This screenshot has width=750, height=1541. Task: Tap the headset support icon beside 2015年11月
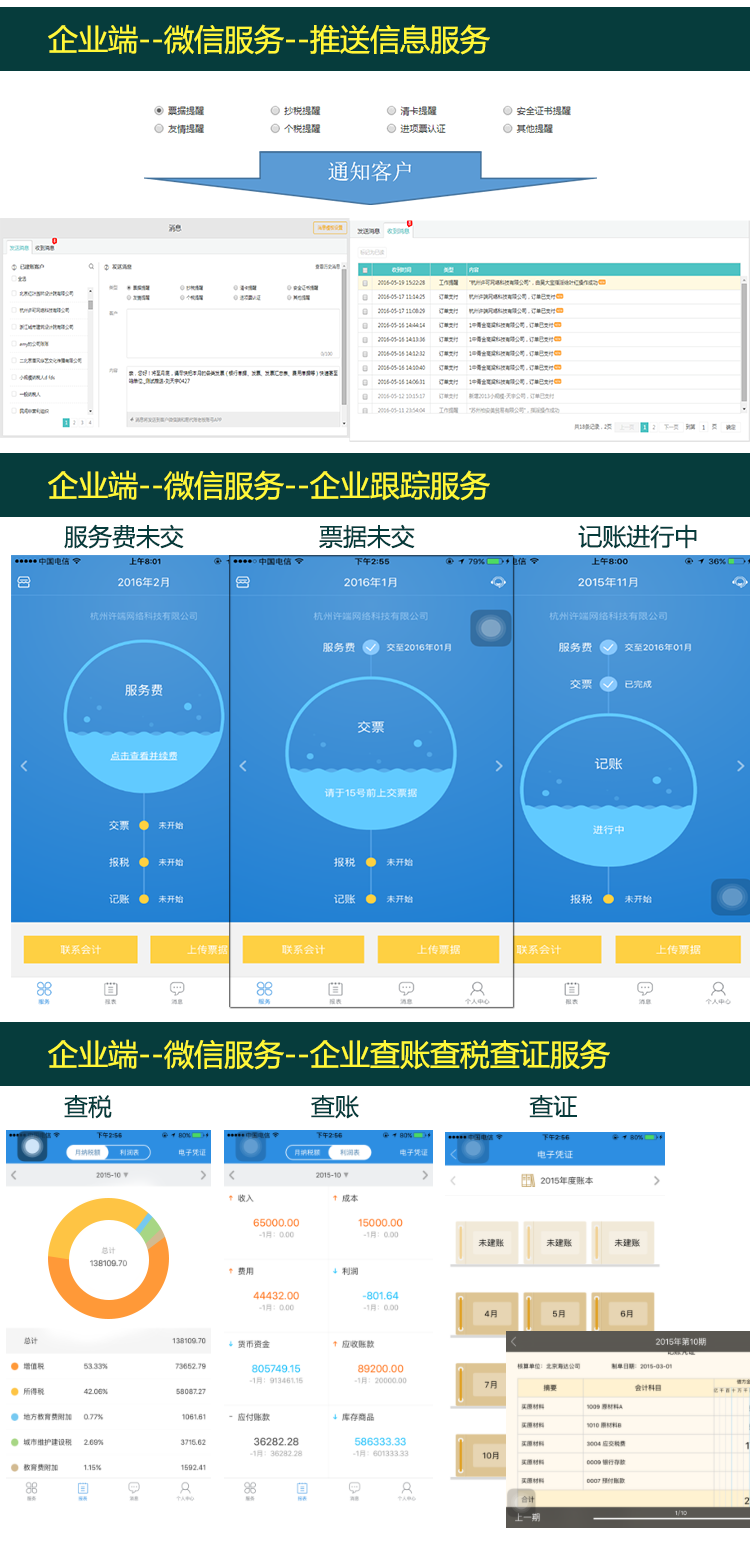739,582
